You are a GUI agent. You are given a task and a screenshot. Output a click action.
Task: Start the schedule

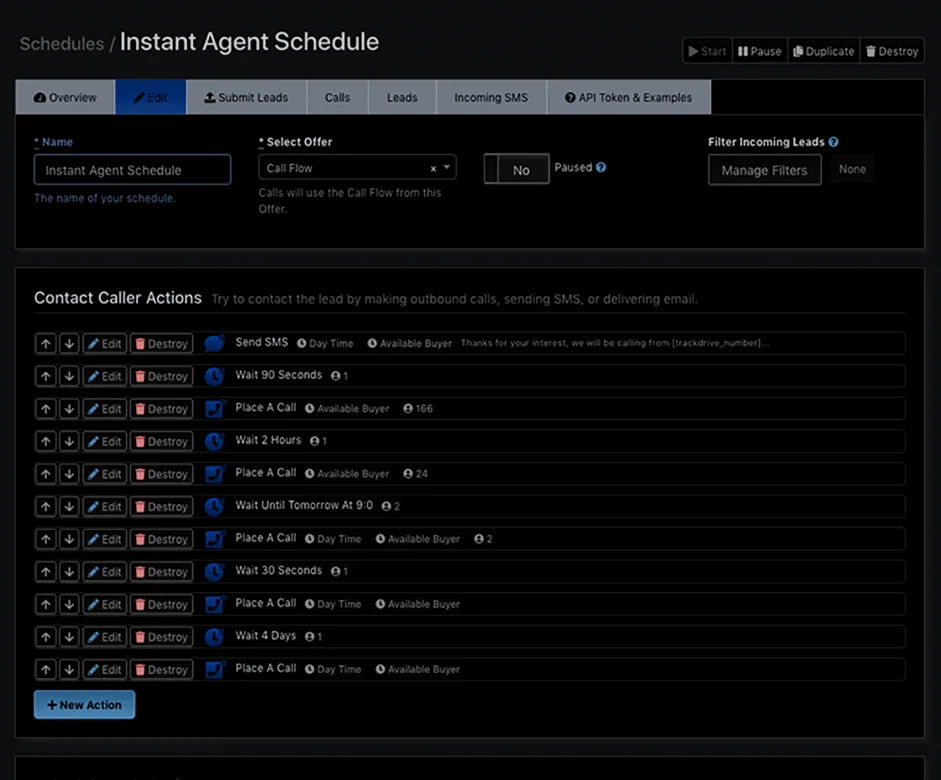tap(707, 51)
